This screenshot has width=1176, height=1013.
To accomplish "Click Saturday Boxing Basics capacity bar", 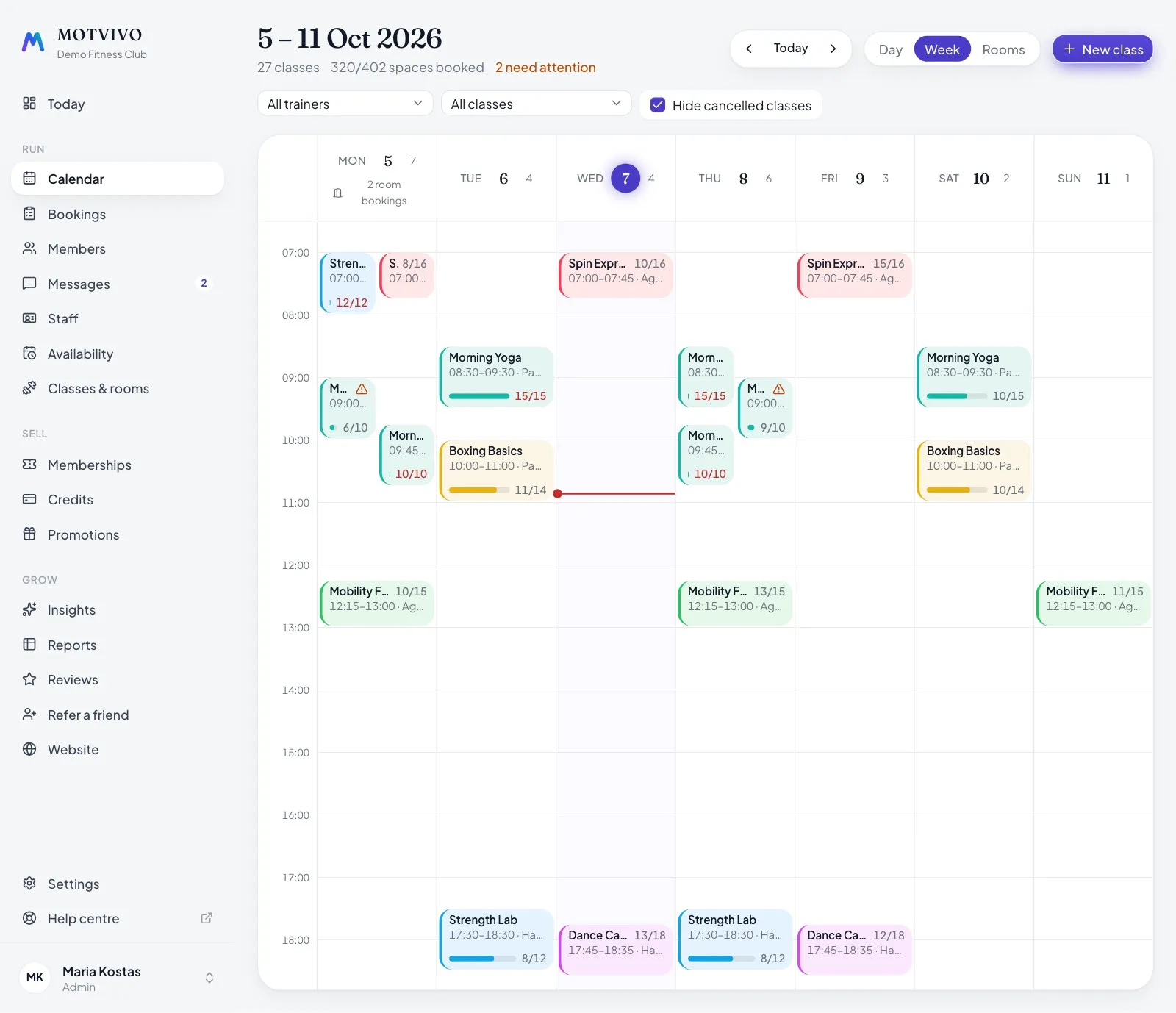I will (x=957, y=490).
